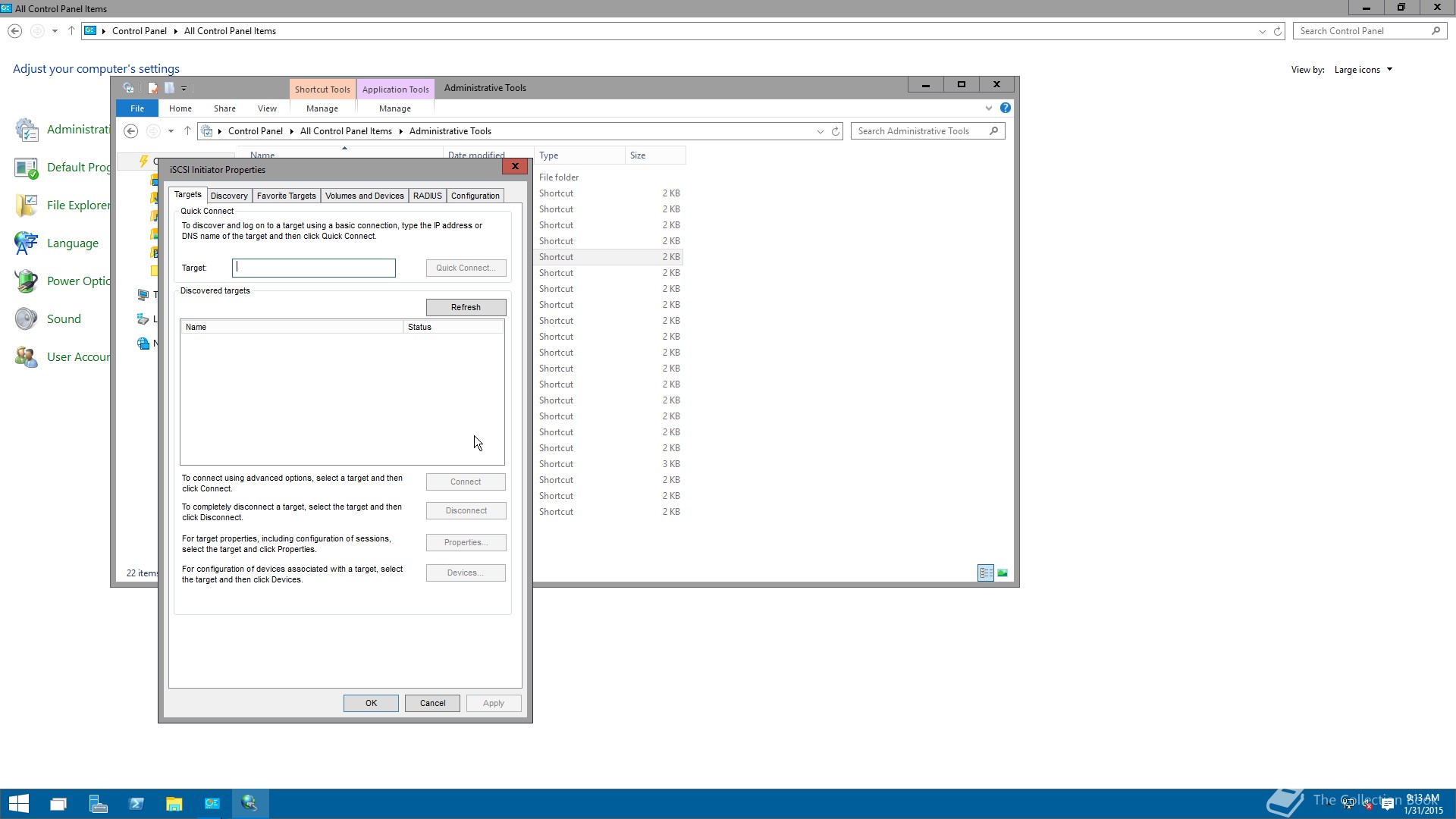Click the iSCSI Initiator taskbar icon

click(x=250, y=804)
